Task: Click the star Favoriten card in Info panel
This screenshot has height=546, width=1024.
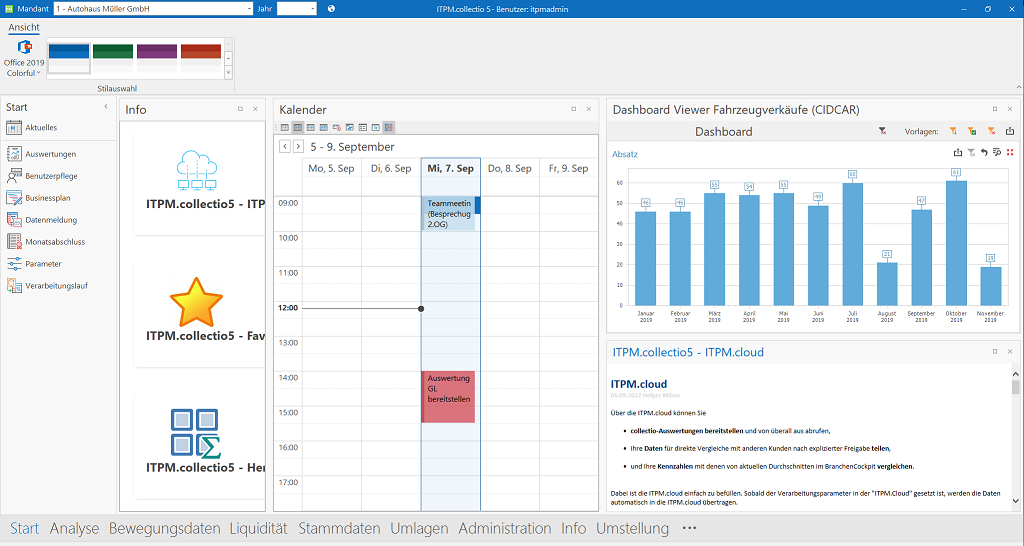Action: (x=199, y=314)
